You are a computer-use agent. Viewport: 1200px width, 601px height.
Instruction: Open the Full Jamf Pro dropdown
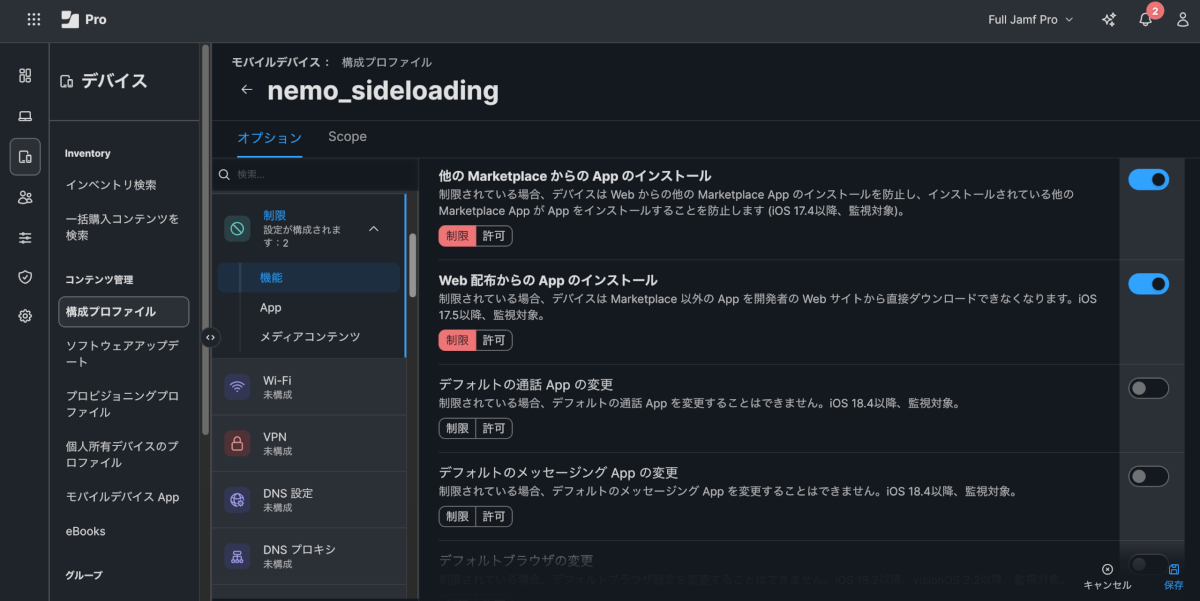pyautogui.click(x=1030, y=19)
